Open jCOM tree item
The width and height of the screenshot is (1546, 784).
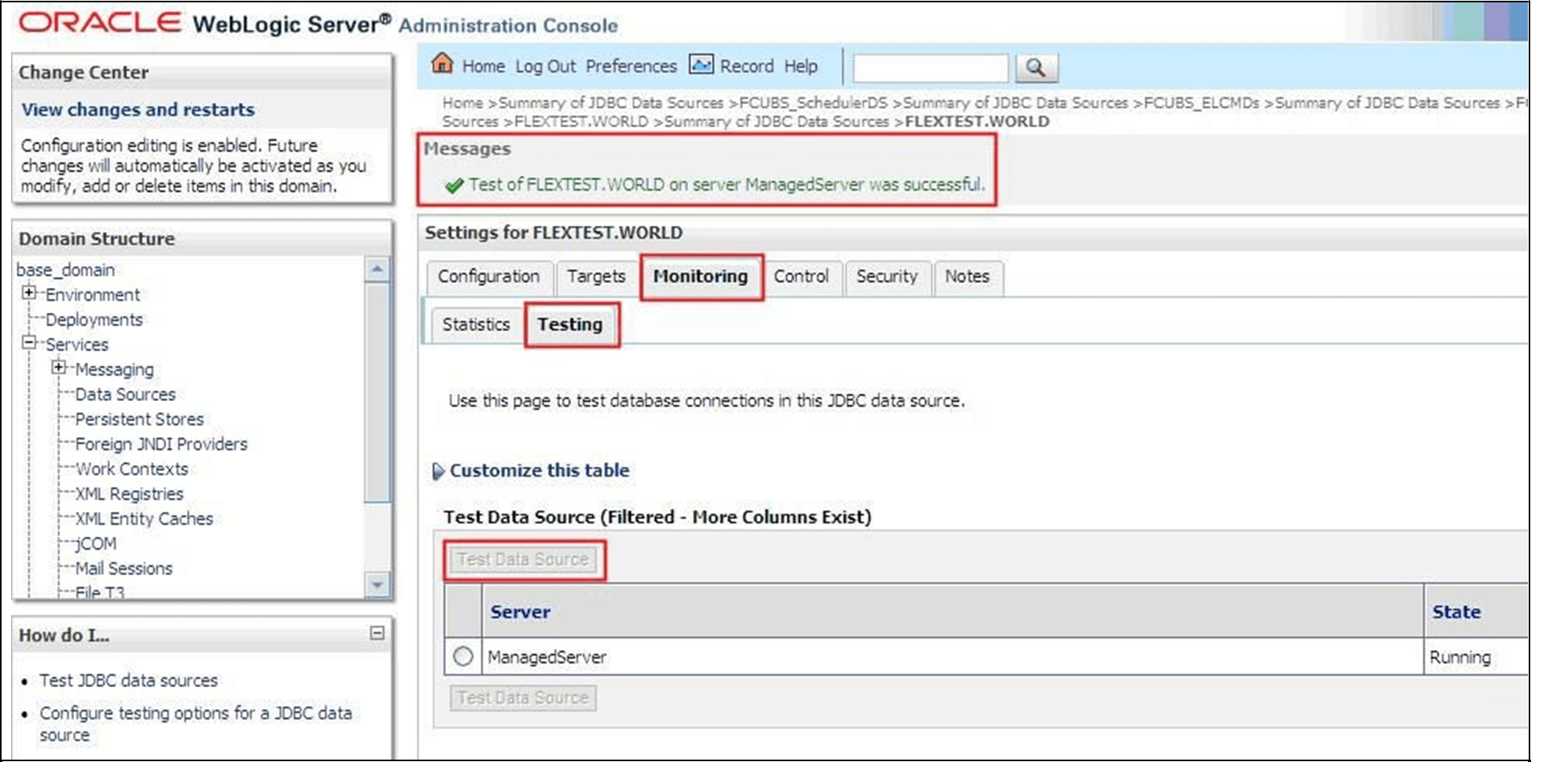(96, 544)
